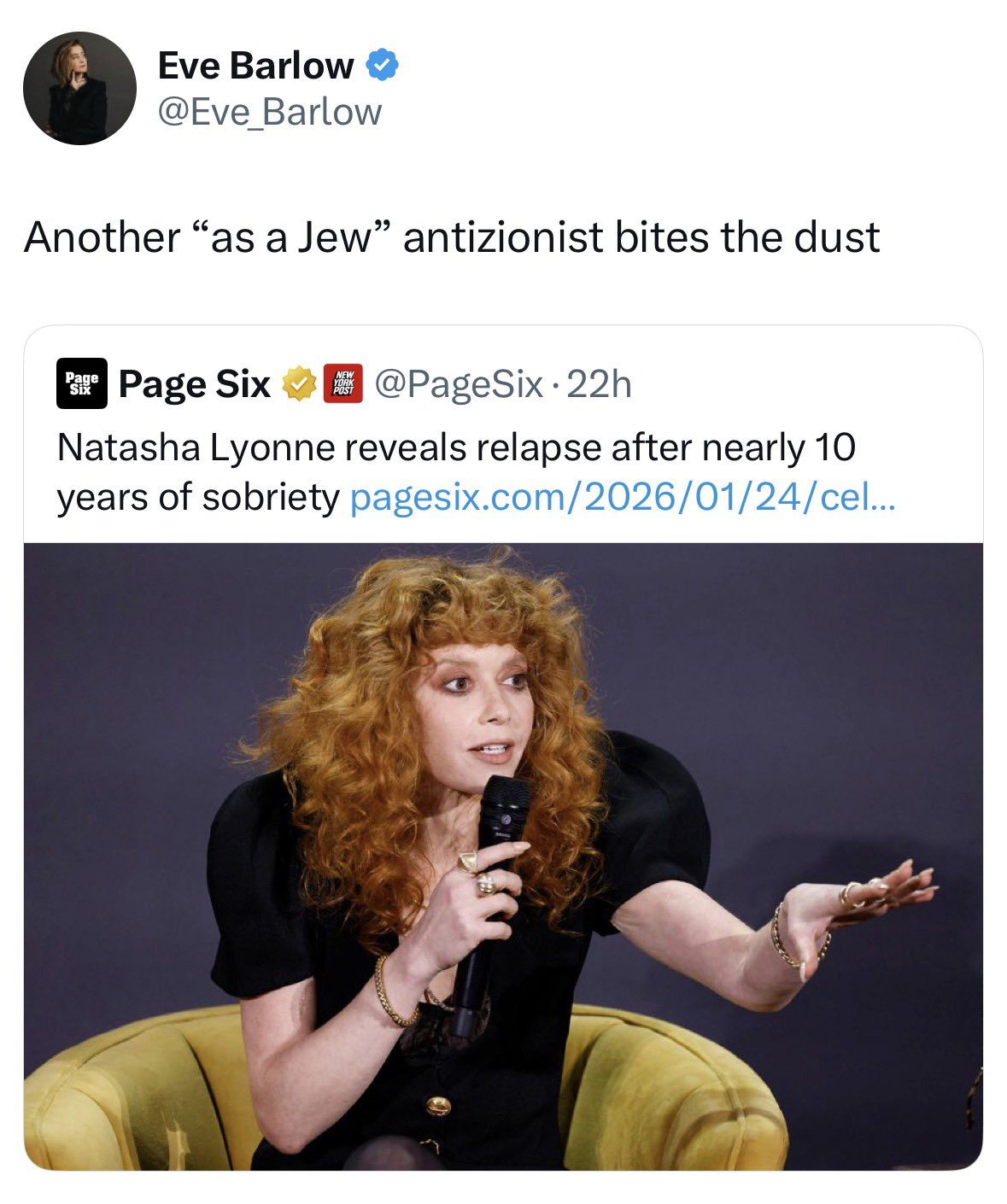
Task: Click the @PageSix handle
Action: tap(459, 384)
